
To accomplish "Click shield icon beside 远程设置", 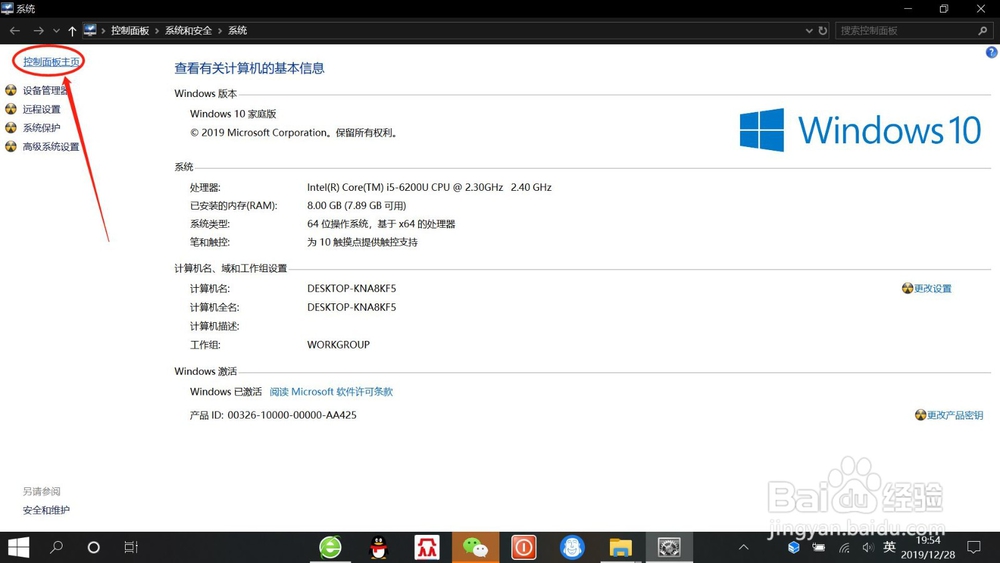I will (x=11, y=109).
